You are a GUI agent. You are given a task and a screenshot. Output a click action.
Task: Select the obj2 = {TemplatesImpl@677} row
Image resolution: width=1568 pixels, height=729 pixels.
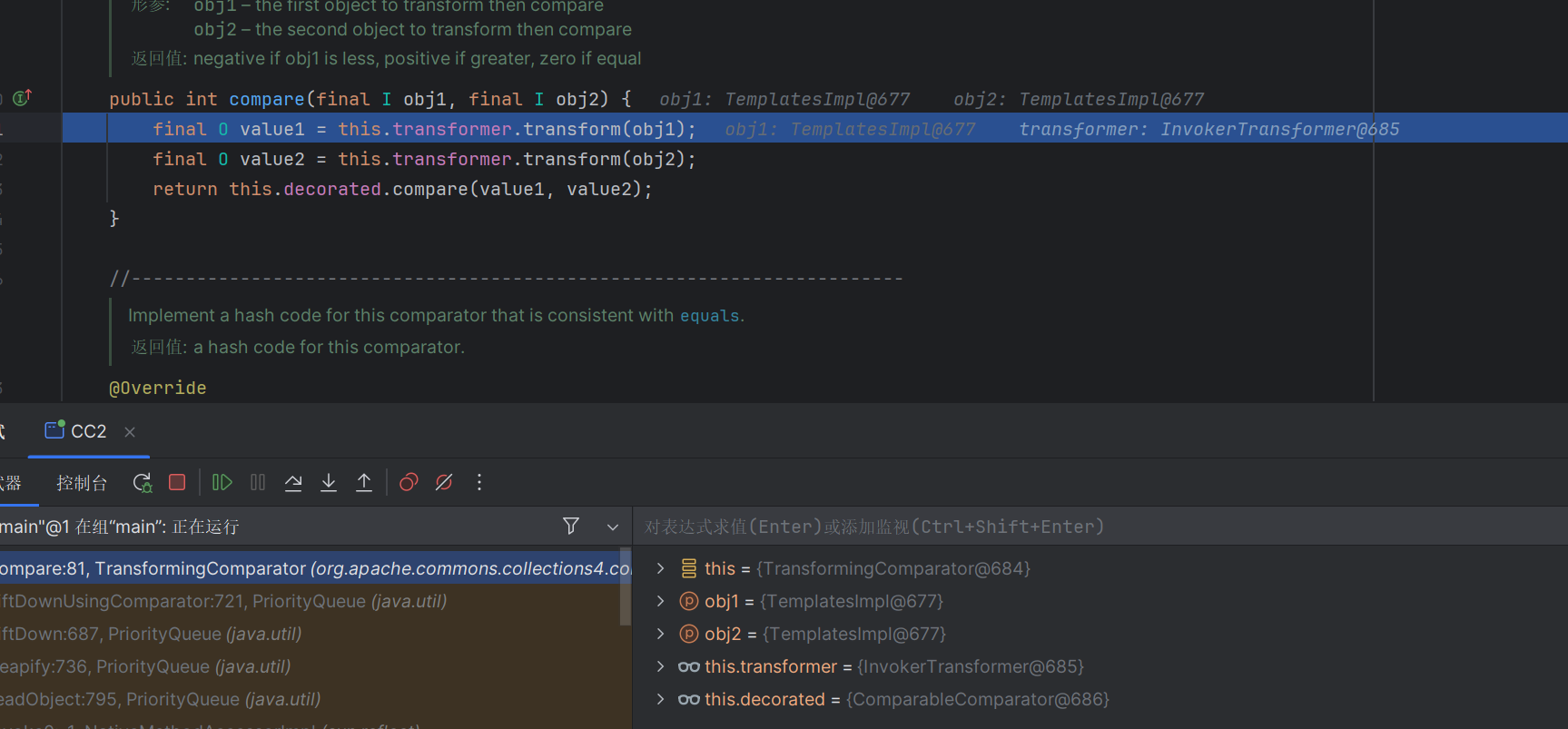coord(1100,634)
